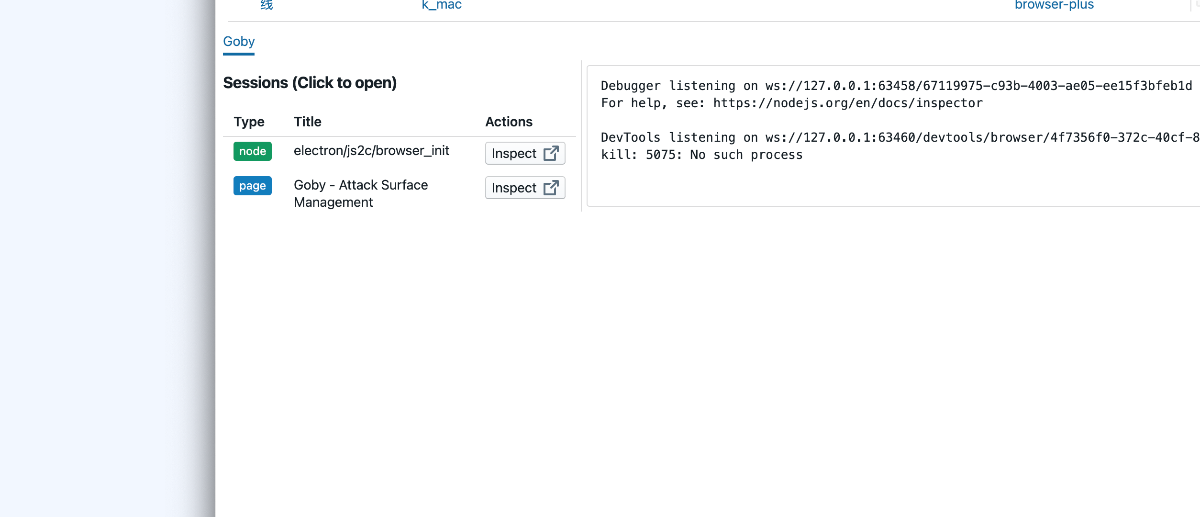Select the Debugger listening log line
The width and height of the screenshot is (1200, 517).
point(897,86)
